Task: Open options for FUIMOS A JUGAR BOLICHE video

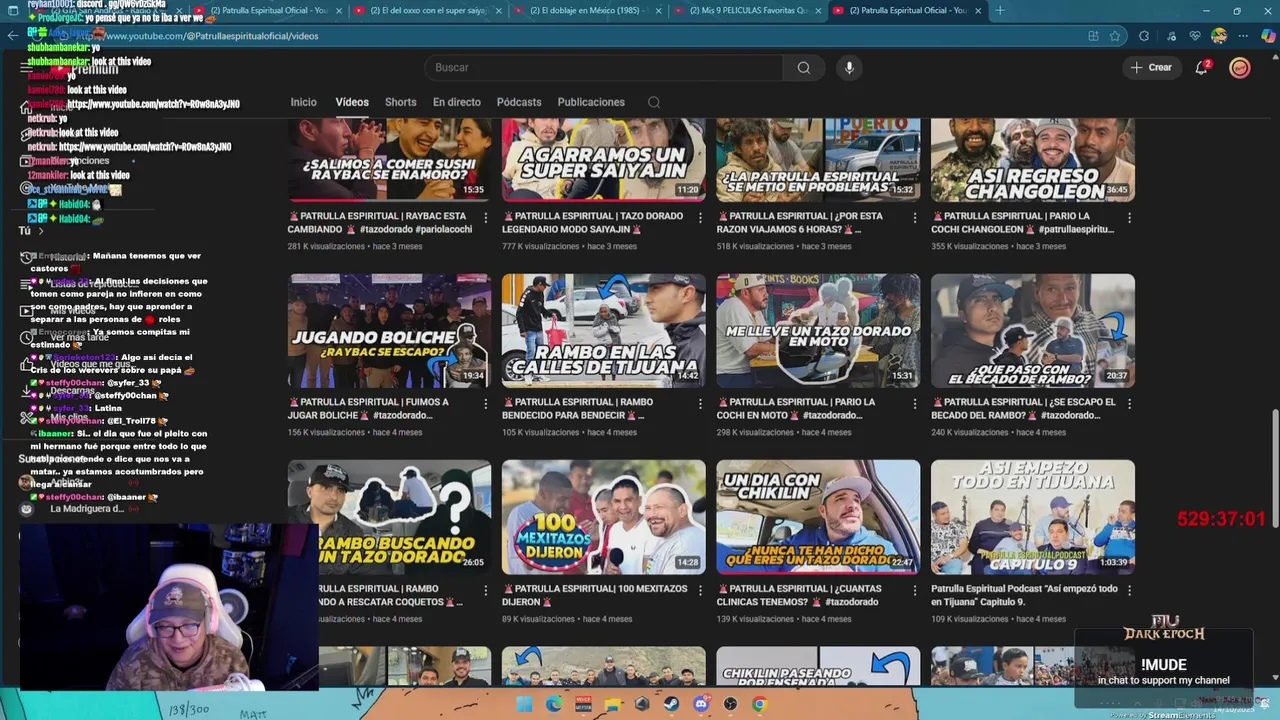Action: point(486,403)
